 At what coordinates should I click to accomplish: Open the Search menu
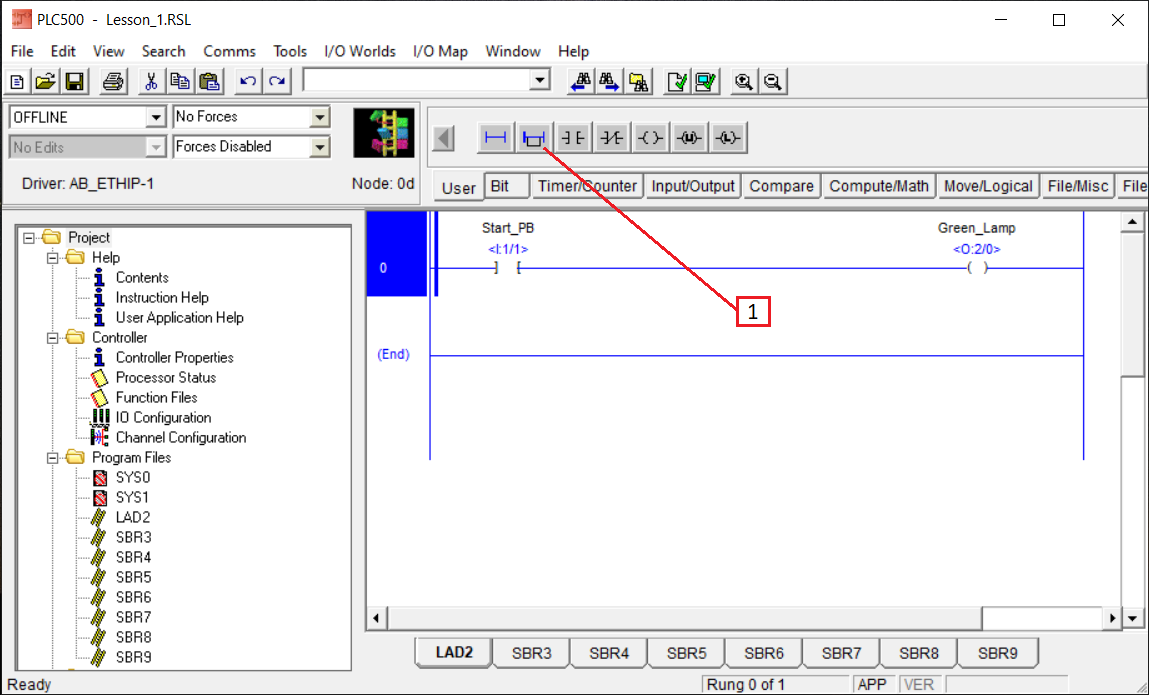pos(163,51)
